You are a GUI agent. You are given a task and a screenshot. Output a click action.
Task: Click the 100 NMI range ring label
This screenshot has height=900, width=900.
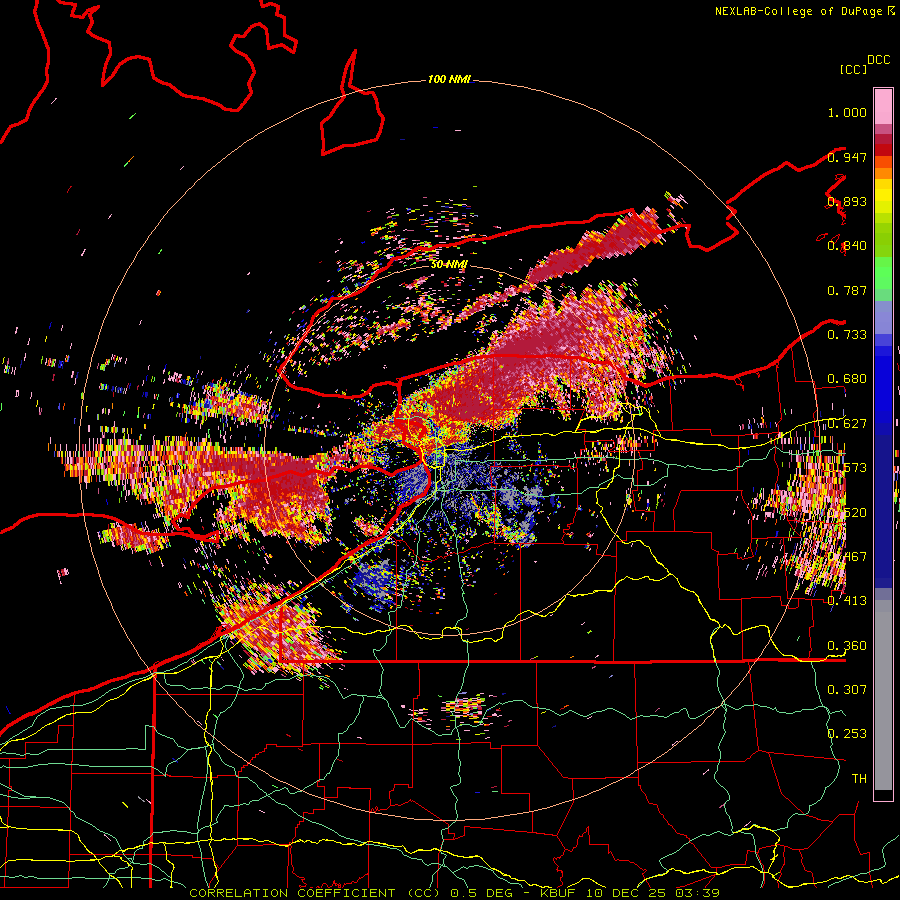[449, 79]
